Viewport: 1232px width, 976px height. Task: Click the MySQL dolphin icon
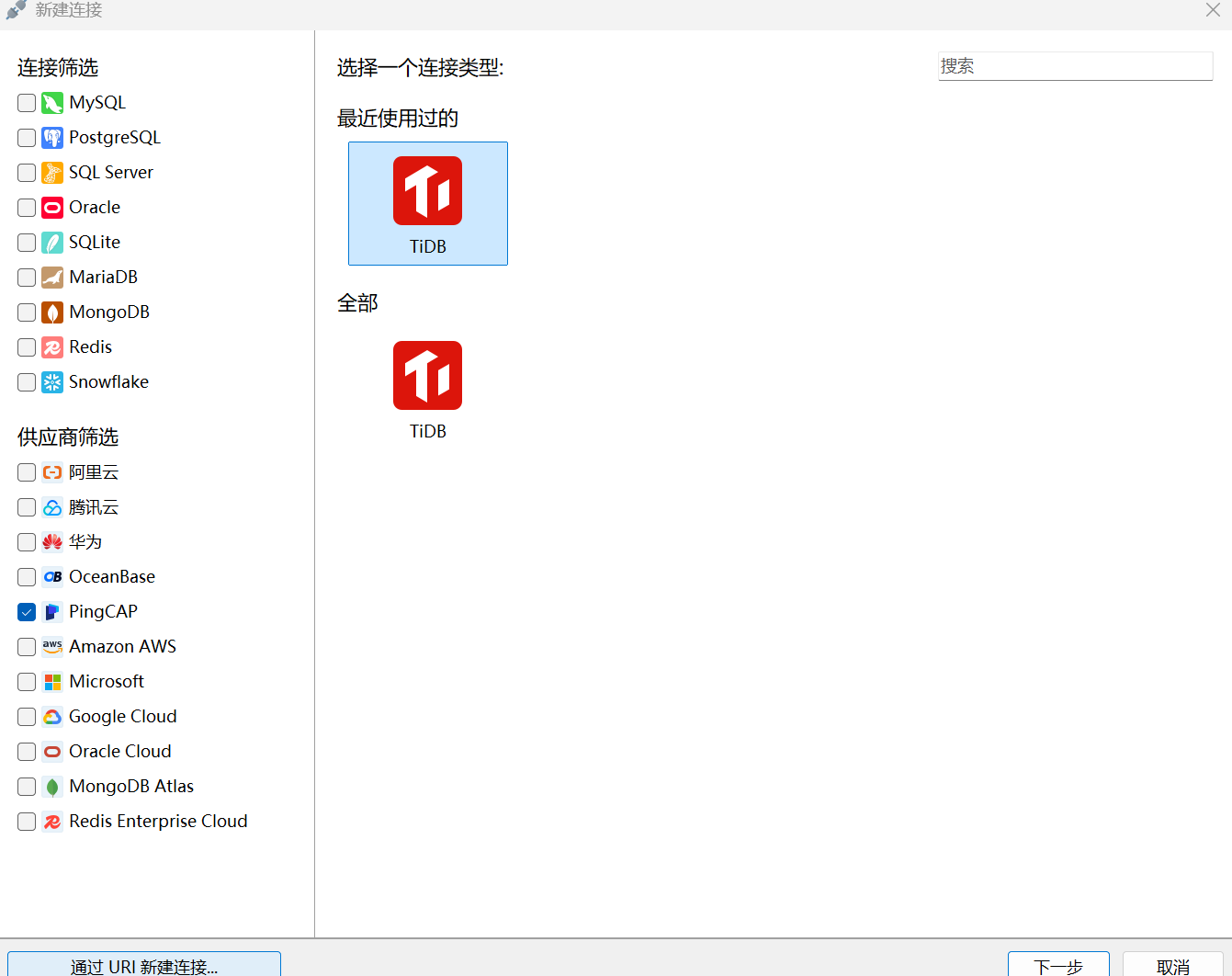tap(52, 103)
